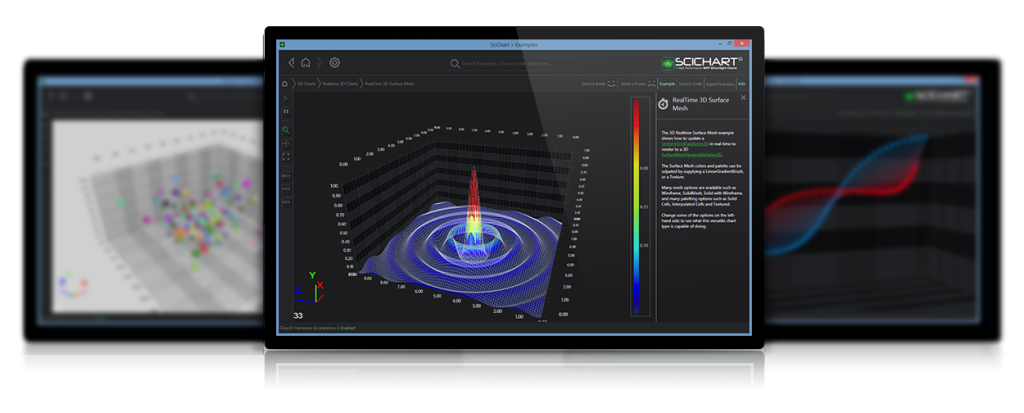Screen dimensions: 1024x413
Task: Click the stopwatch icon in info panel
Action: point(663,103)
